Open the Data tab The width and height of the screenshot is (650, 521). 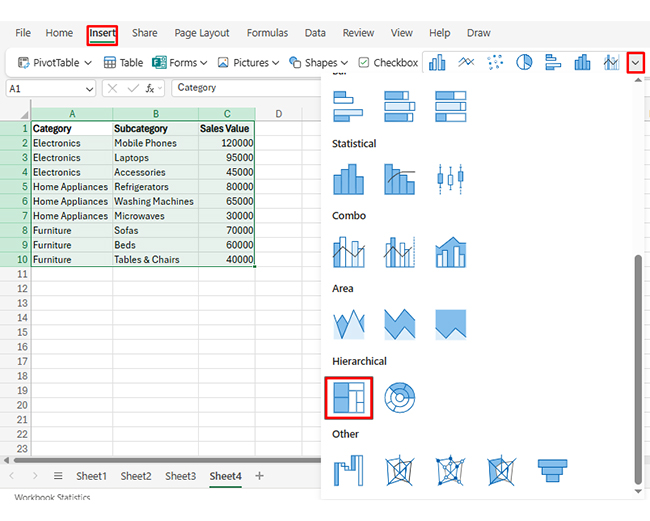[x=315, y=33]
